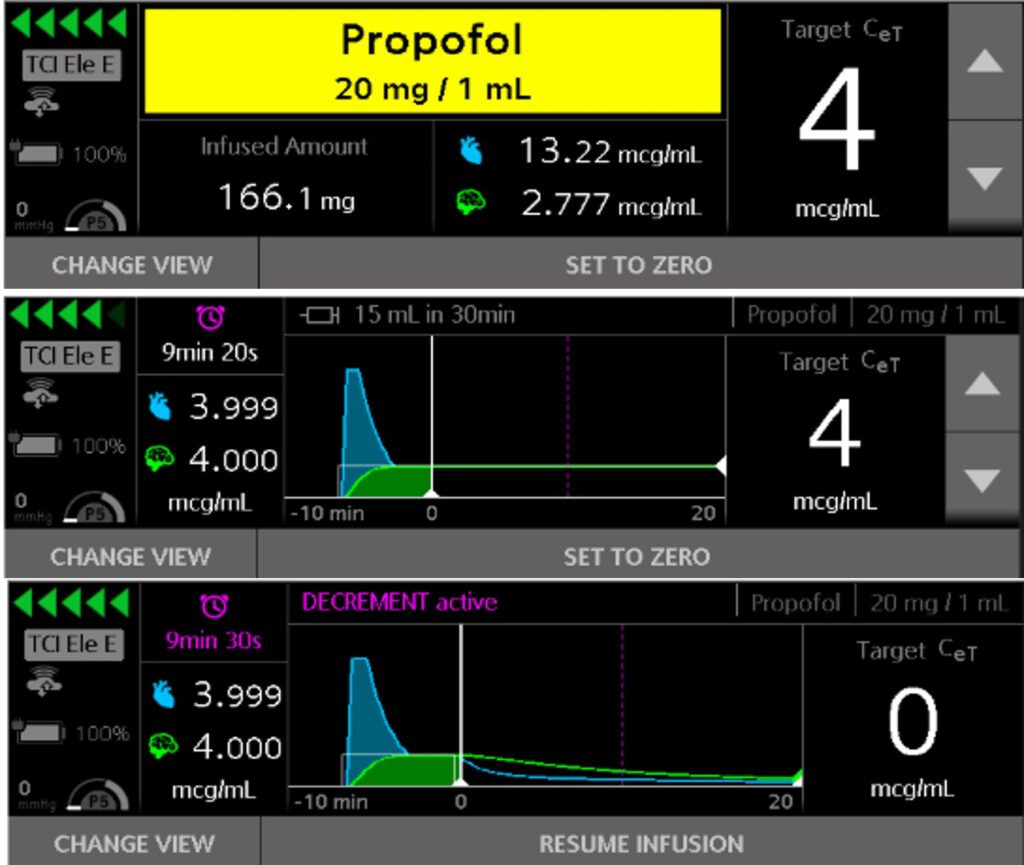The height and width of the screenshot is (865, 1024).
Task: Click TCI Ele E label in top panel
Action: 71,65
